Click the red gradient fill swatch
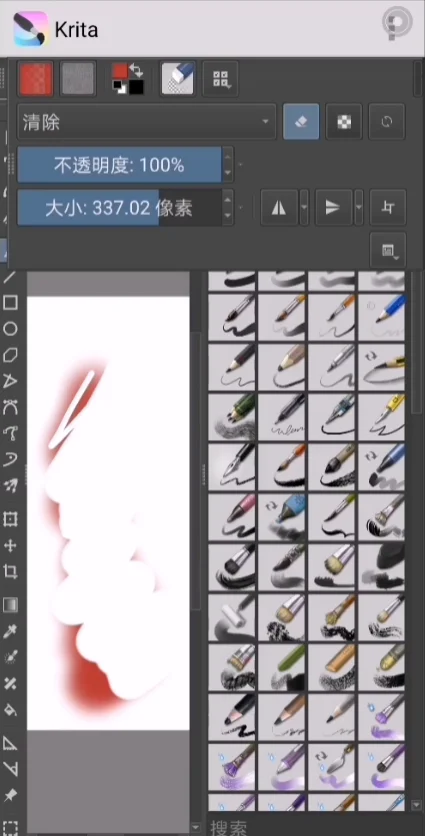 click(x=36, y=78)
